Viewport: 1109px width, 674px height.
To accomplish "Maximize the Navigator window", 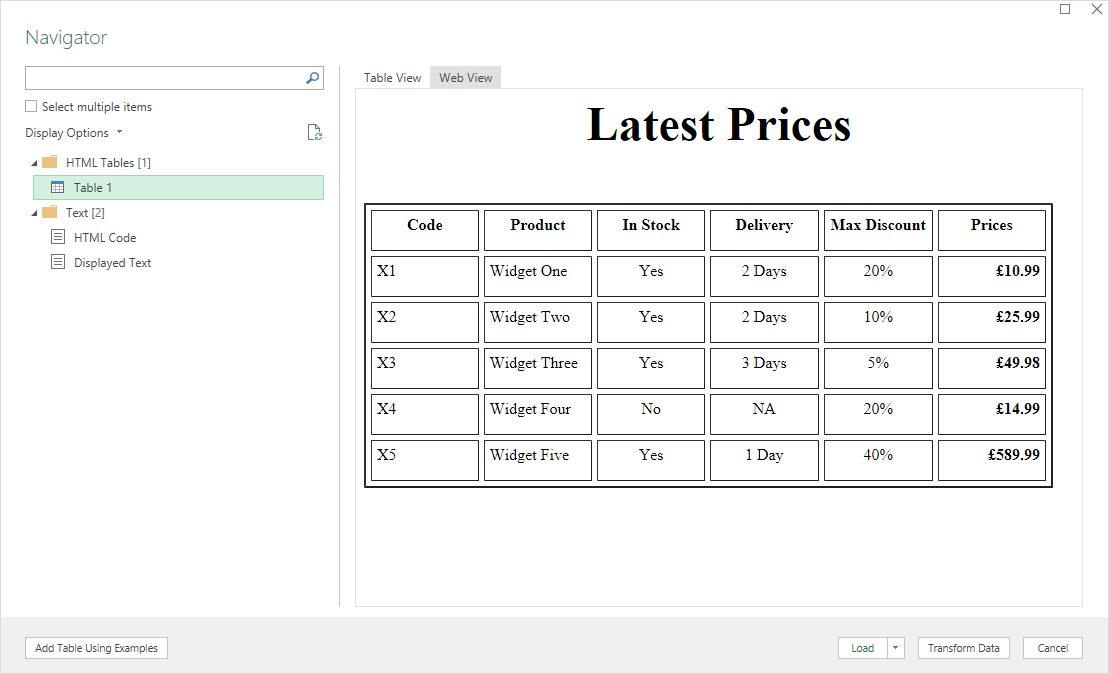I will [1065, 9].
